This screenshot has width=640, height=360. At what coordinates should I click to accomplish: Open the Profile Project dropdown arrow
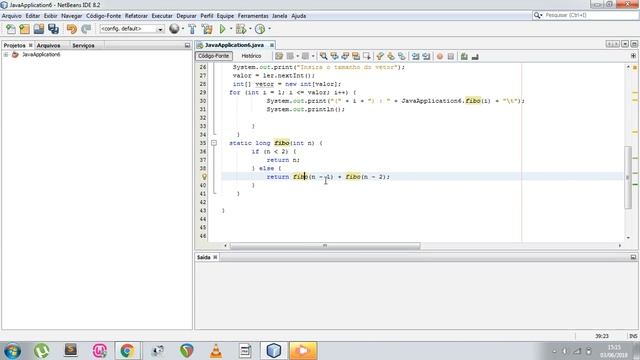tap(269, 29)
